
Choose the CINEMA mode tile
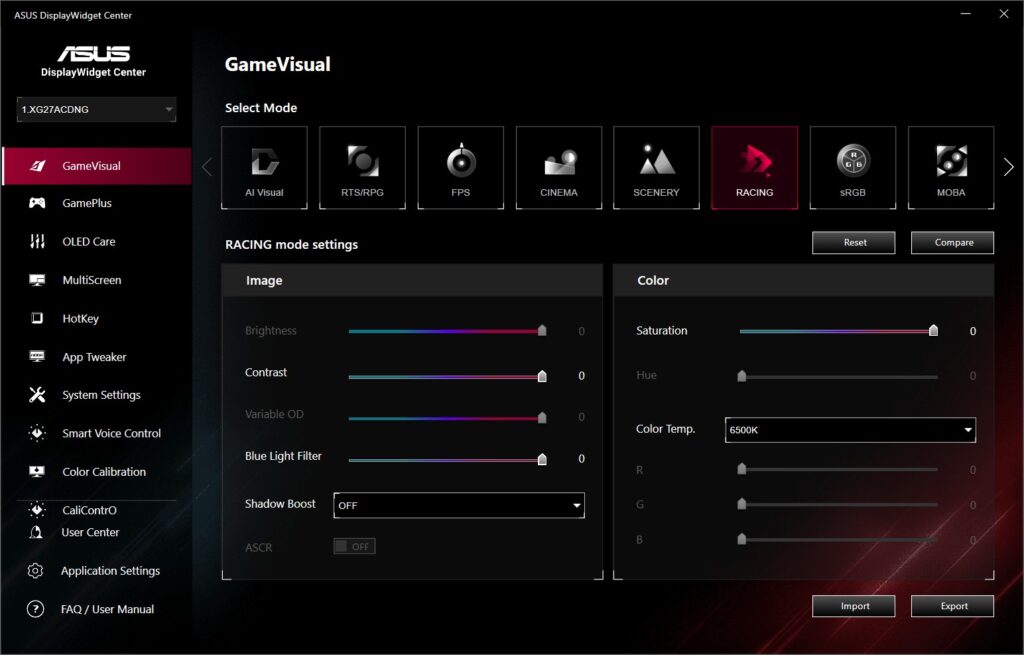558,168
